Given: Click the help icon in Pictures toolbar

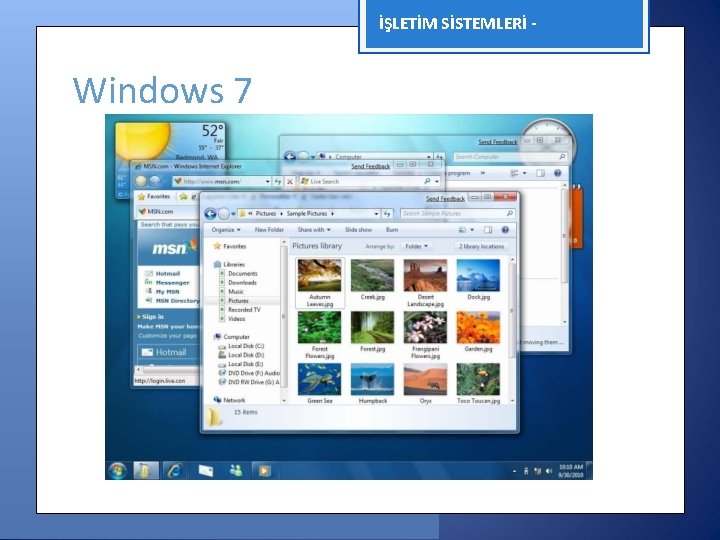Looking at the screenshot, I should [x=505, y=230].
